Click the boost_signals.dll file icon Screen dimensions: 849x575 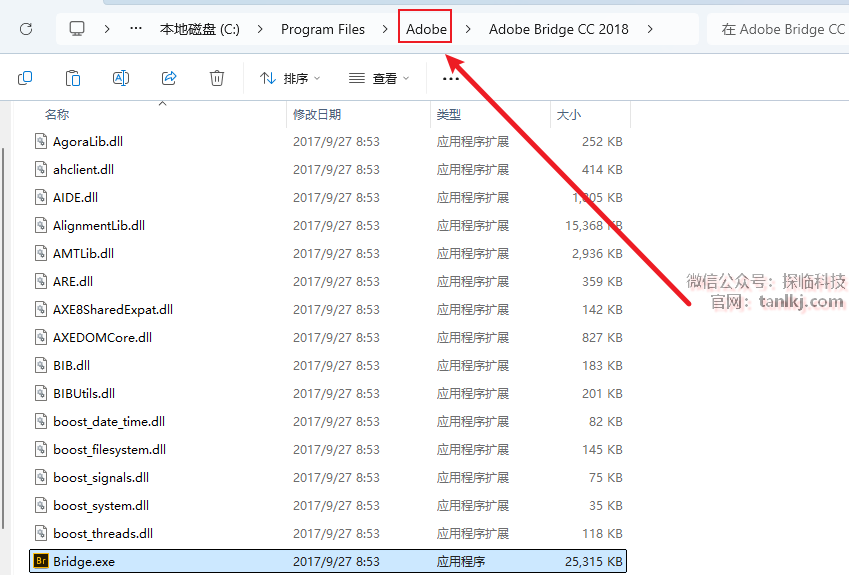pos(41,478)
